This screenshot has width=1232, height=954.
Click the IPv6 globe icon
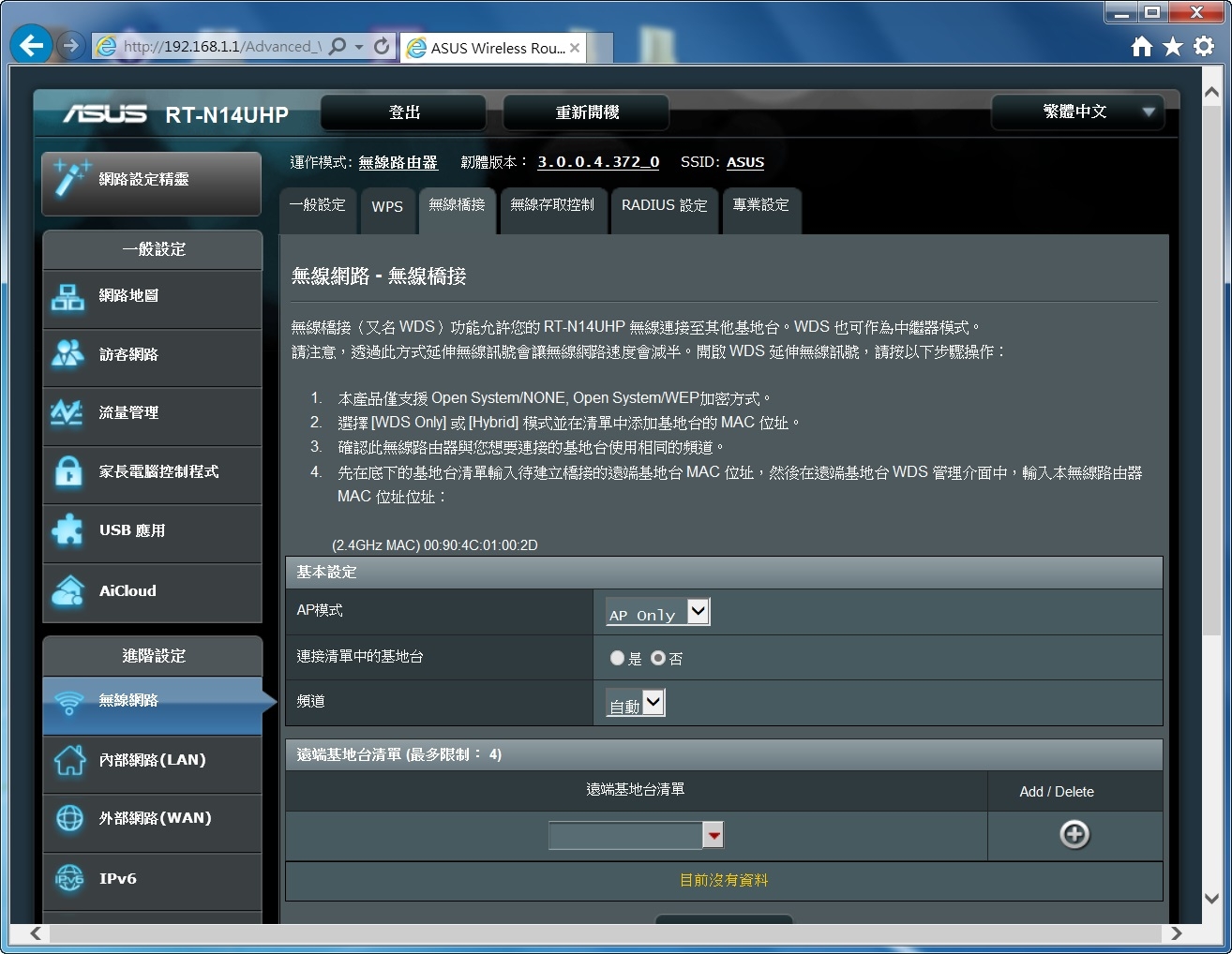click(69, 878)
